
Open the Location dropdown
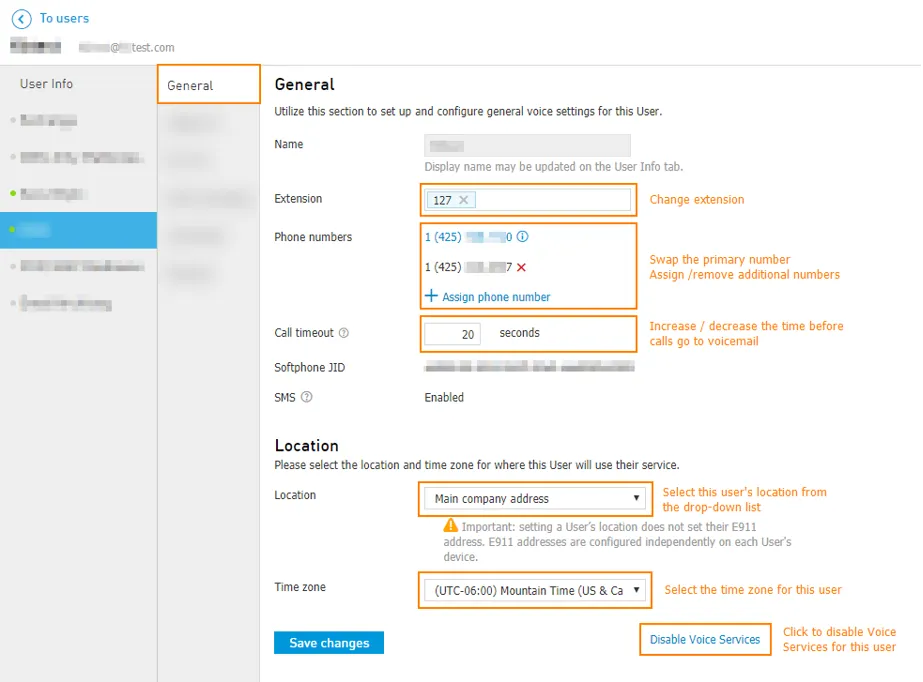click(534, 498)
